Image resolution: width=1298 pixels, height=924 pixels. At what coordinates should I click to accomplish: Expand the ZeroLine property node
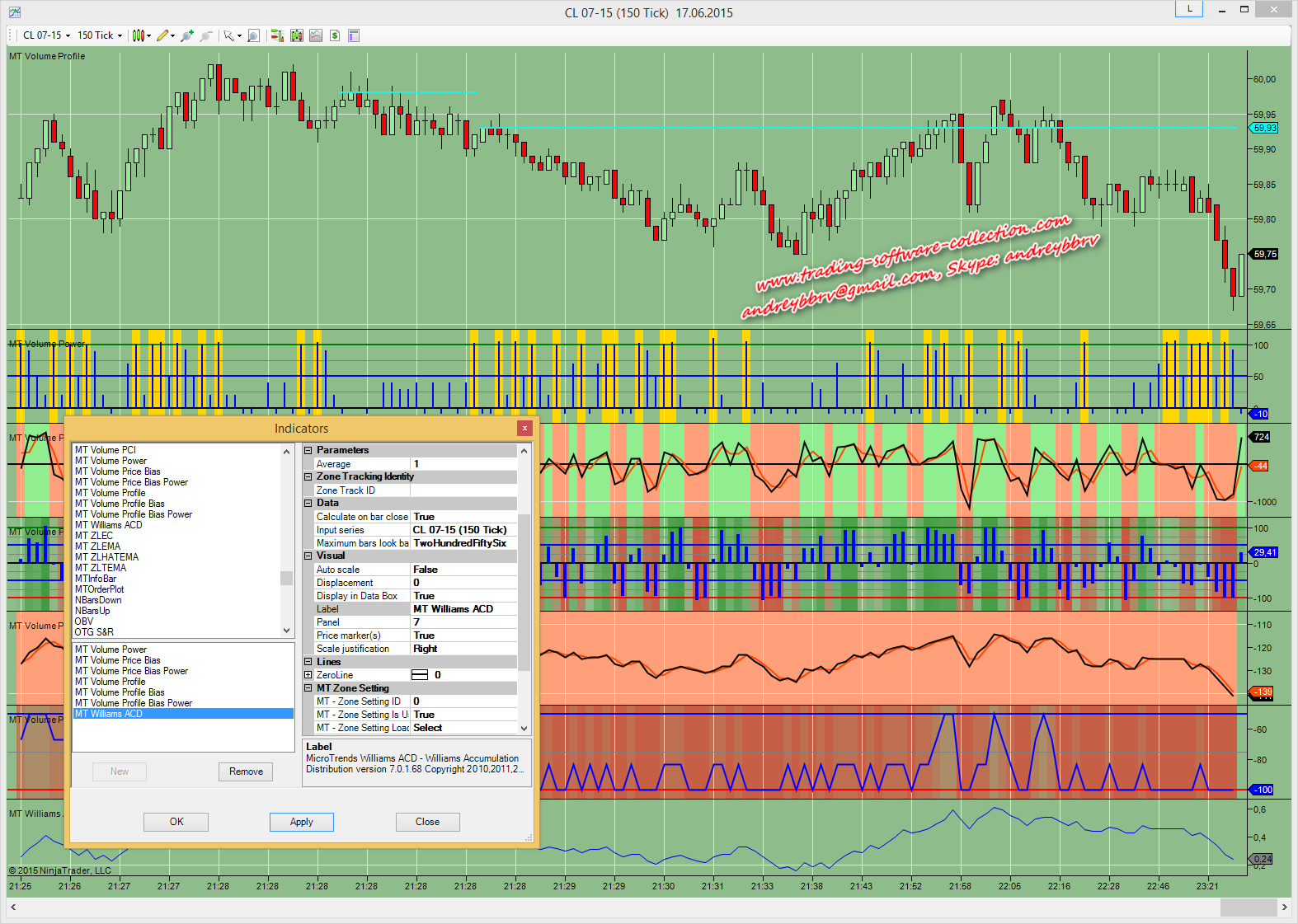(x=308, y=675)
